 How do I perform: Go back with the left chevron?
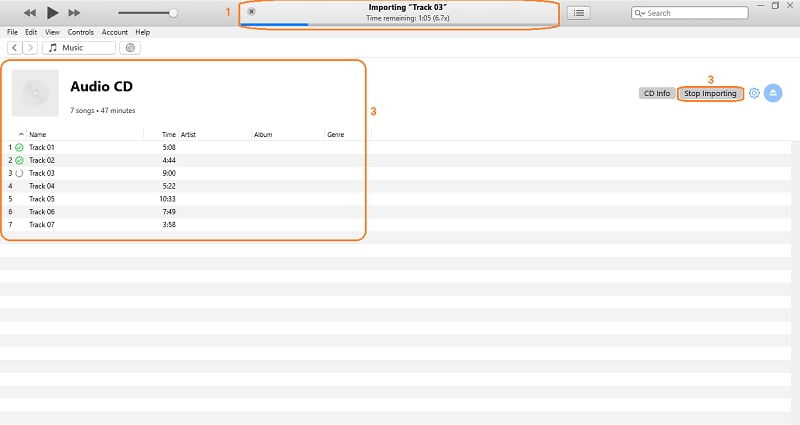pyautogui.click(x=15, y=48)
